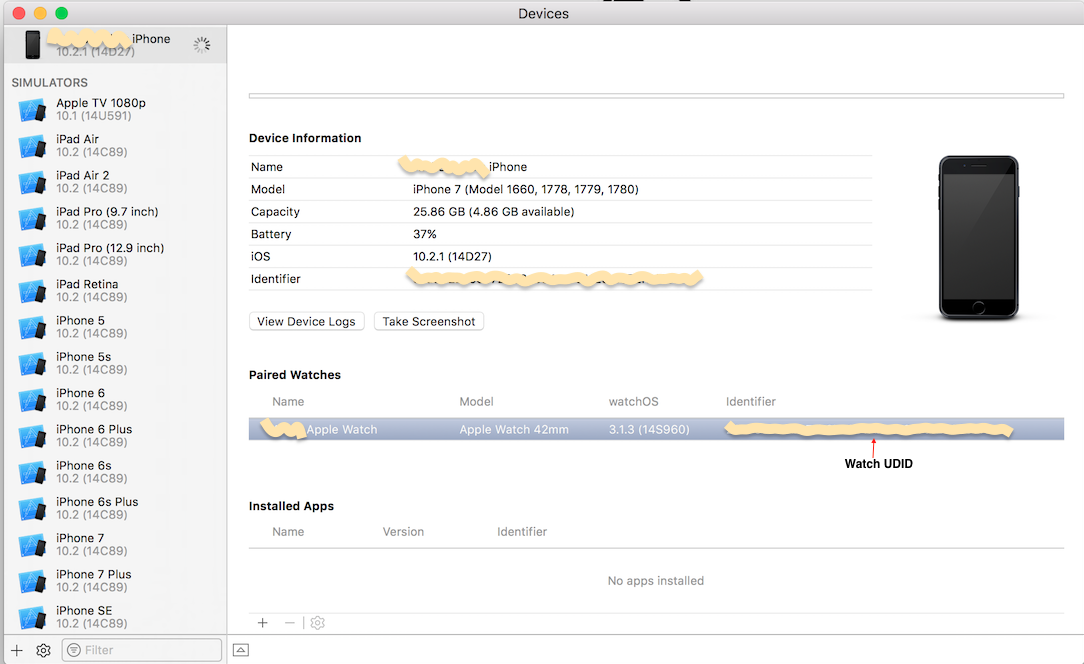Select iPhone 7 simulator row
The image size is (1084, 664).
[115, 544]
